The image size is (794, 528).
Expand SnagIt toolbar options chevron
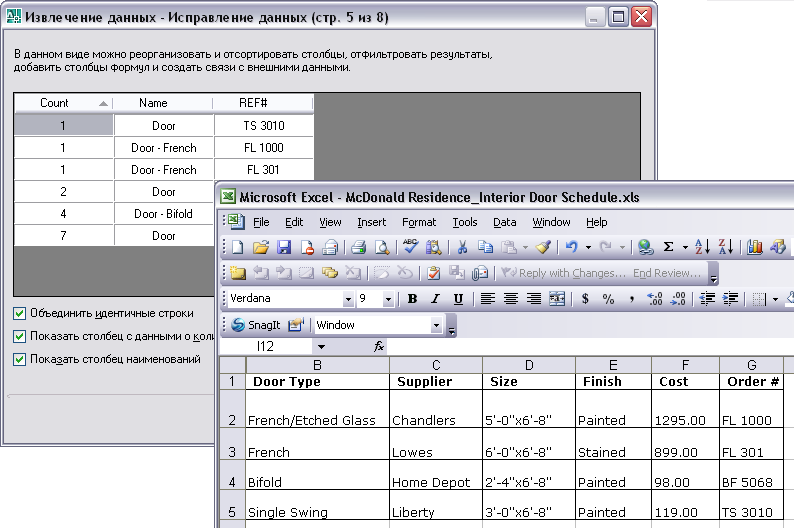click(452, 326)
